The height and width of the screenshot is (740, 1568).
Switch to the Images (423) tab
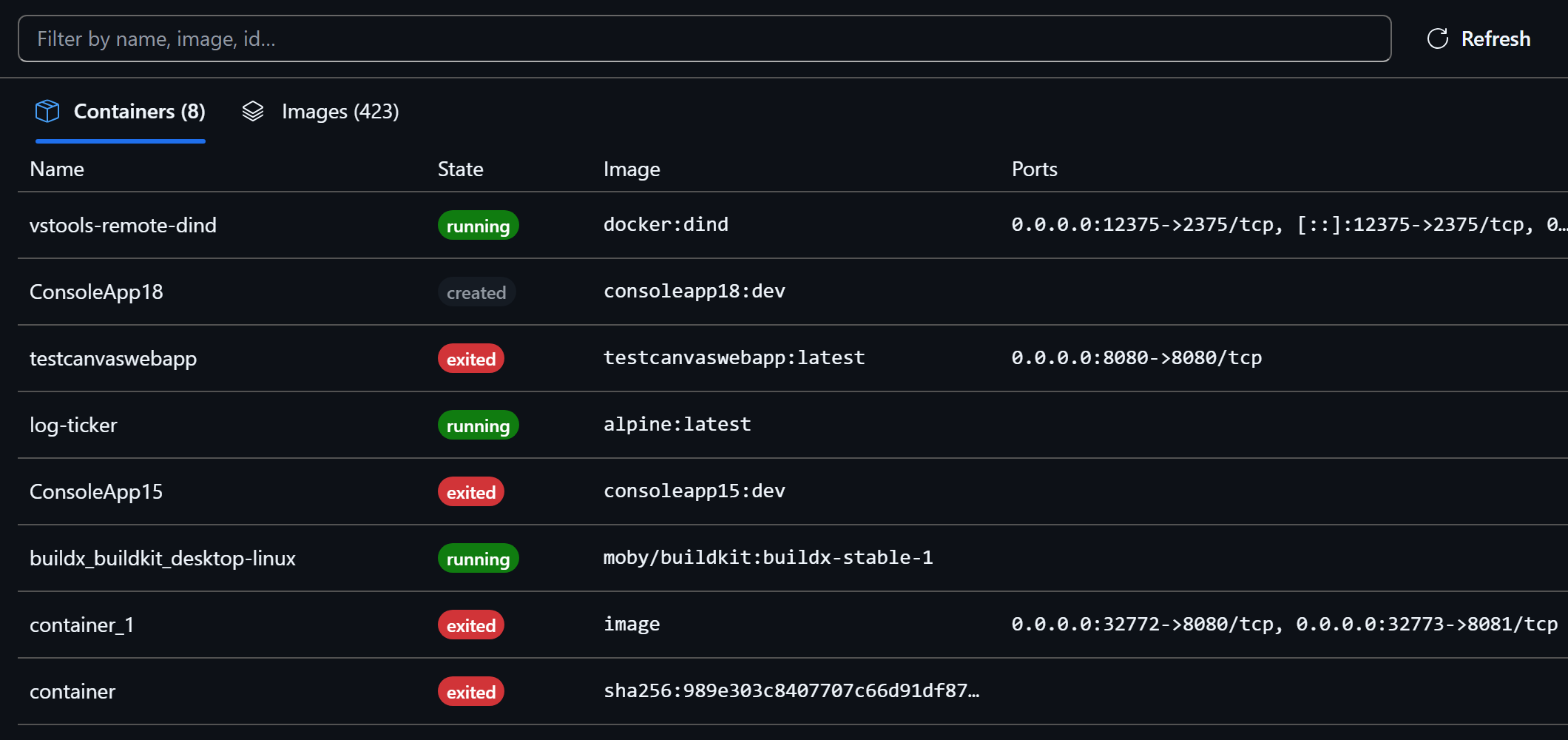pyautogui.click(x=320, y=112)
